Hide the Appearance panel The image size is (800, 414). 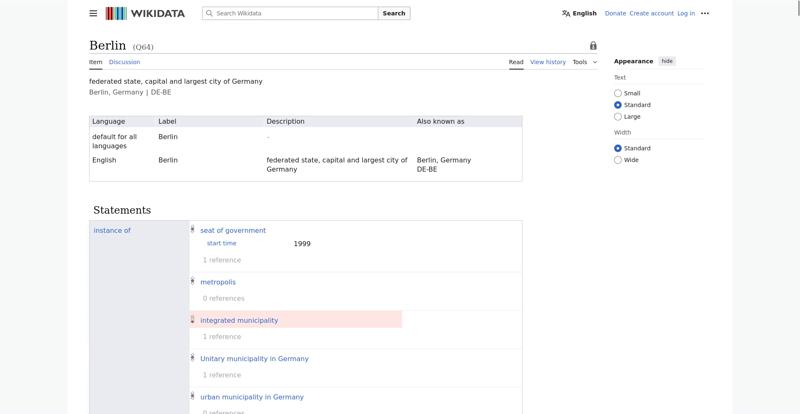click(x=667, y=61)
